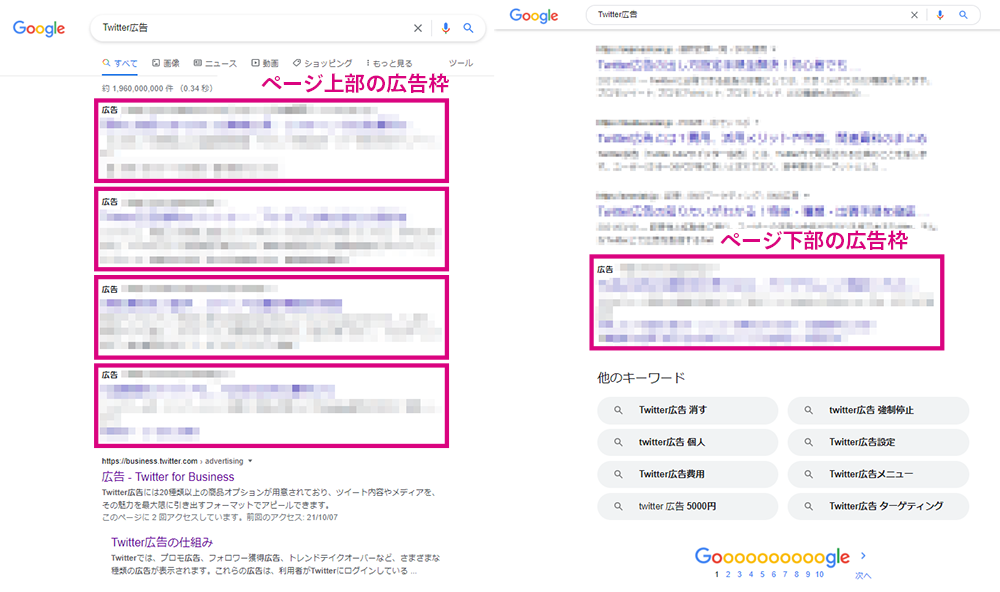
Task: Switch to the ショッピング tab
Action: point(323,63)
